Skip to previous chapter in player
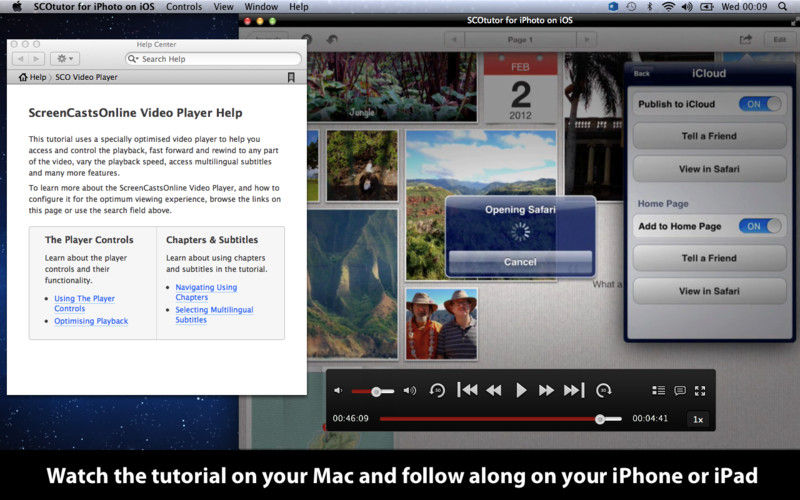Image resolution: width=800 pixels, height=500 pixels. [467, 390]
